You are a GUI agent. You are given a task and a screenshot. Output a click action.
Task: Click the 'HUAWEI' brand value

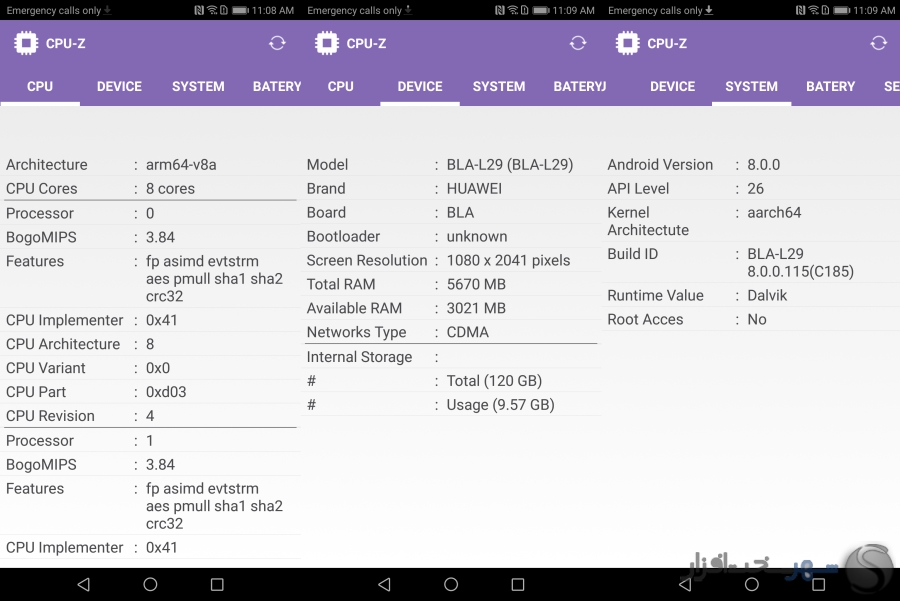point(474,189)
